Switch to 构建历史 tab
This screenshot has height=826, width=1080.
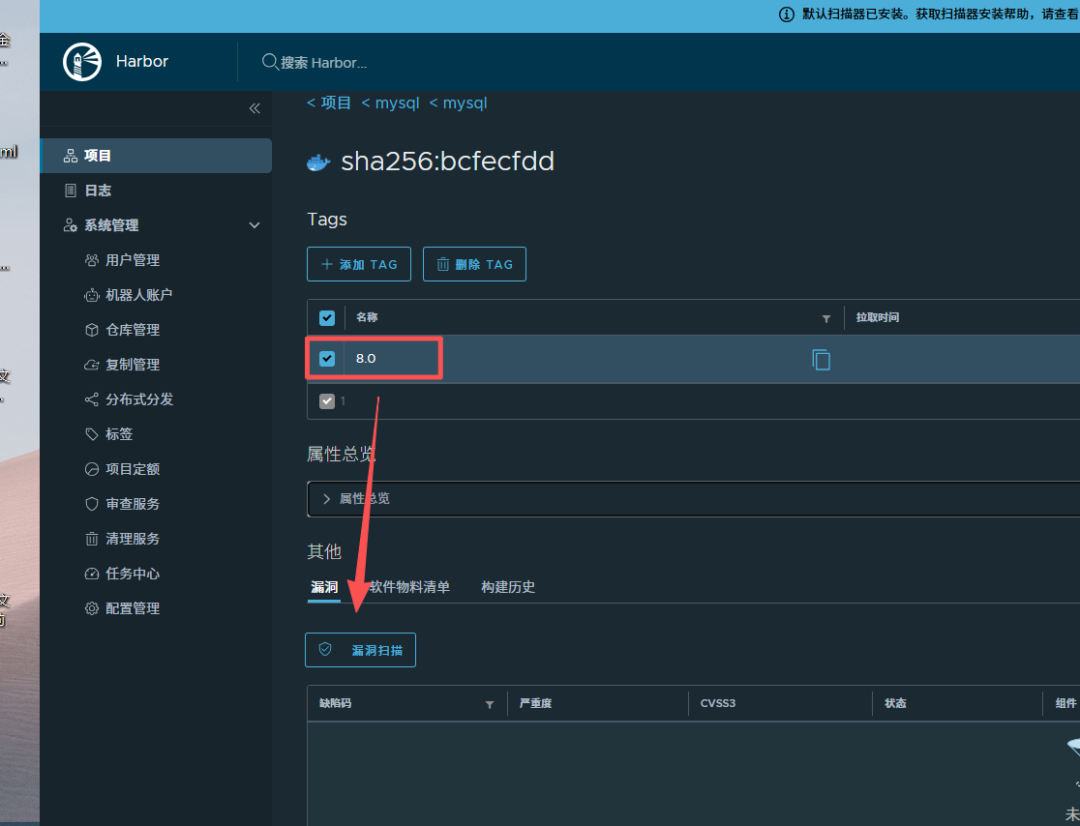click(508, 587)
